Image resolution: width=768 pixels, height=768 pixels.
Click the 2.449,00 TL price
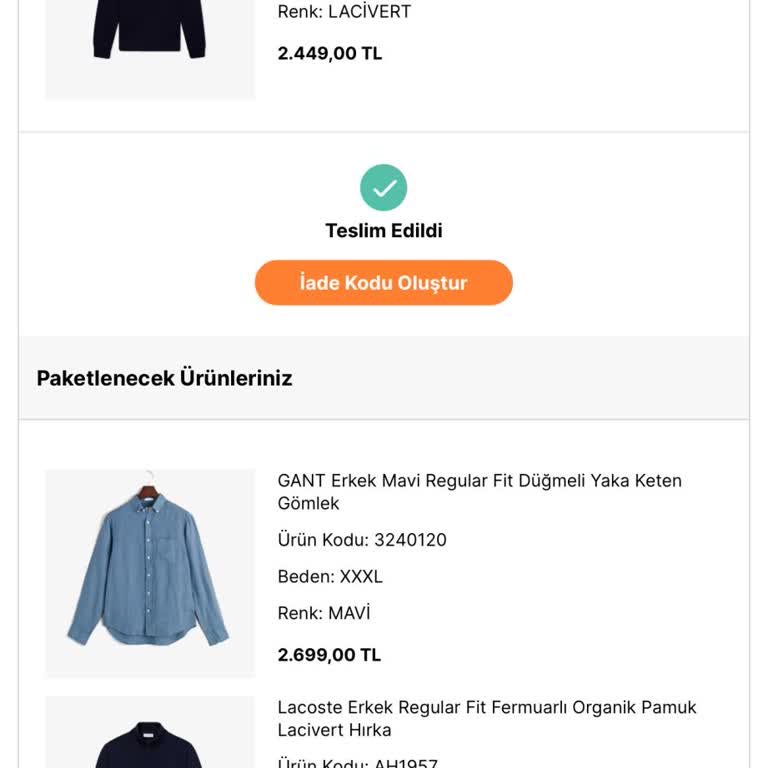pos(330,53)
